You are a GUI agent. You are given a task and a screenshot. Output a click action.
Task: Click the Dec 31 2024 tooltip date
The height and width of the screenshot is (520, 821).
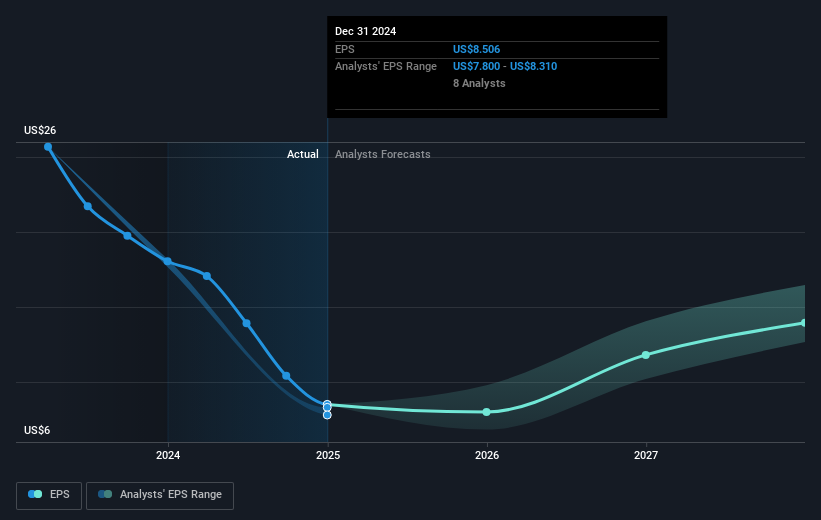click(365, 31)
